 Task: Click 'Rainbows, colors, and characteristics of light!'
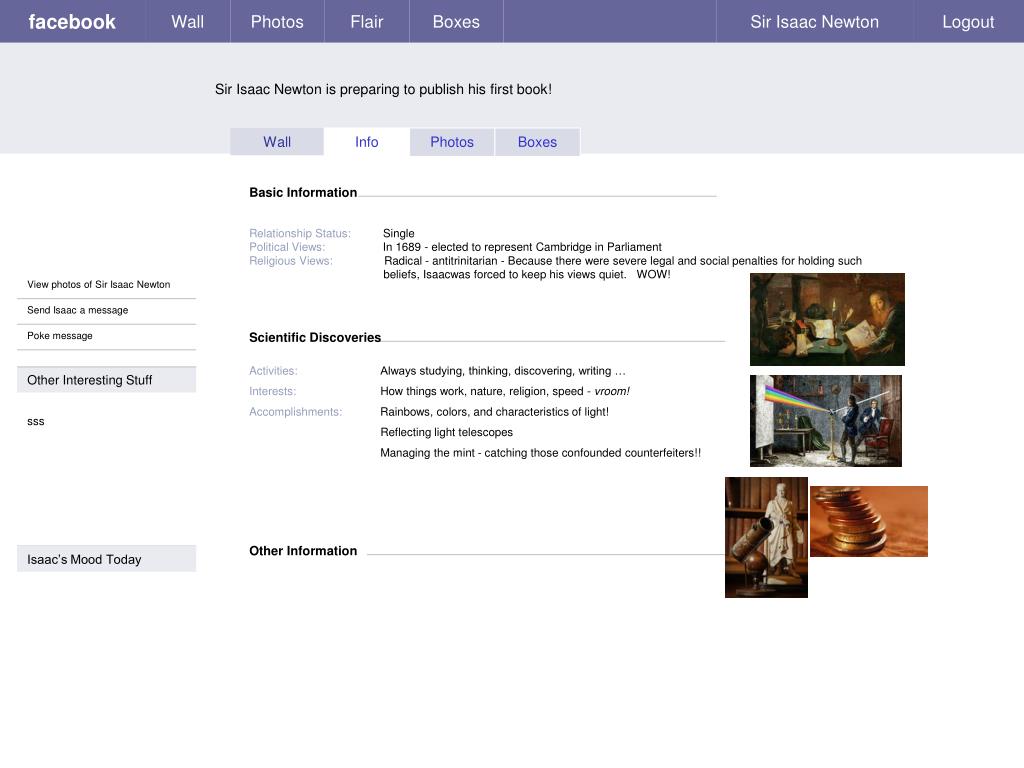pyautogui.click(x=494, y=412)
